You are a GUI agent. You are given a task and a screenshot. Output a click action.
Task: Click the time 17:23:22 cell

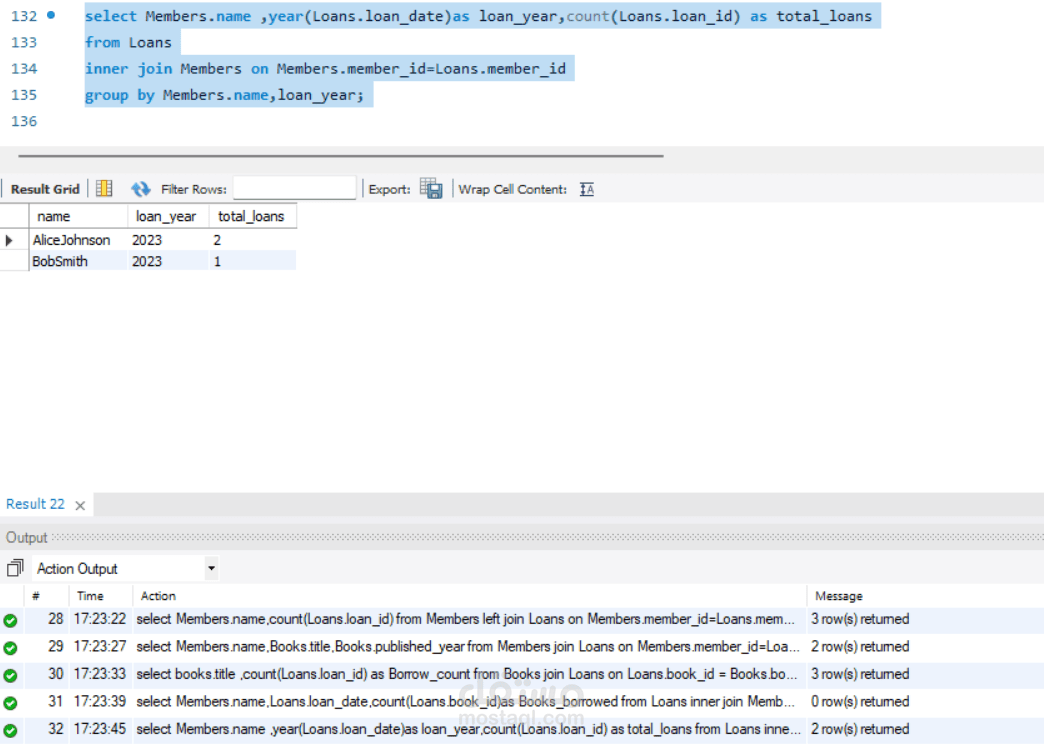pos(100,619)
